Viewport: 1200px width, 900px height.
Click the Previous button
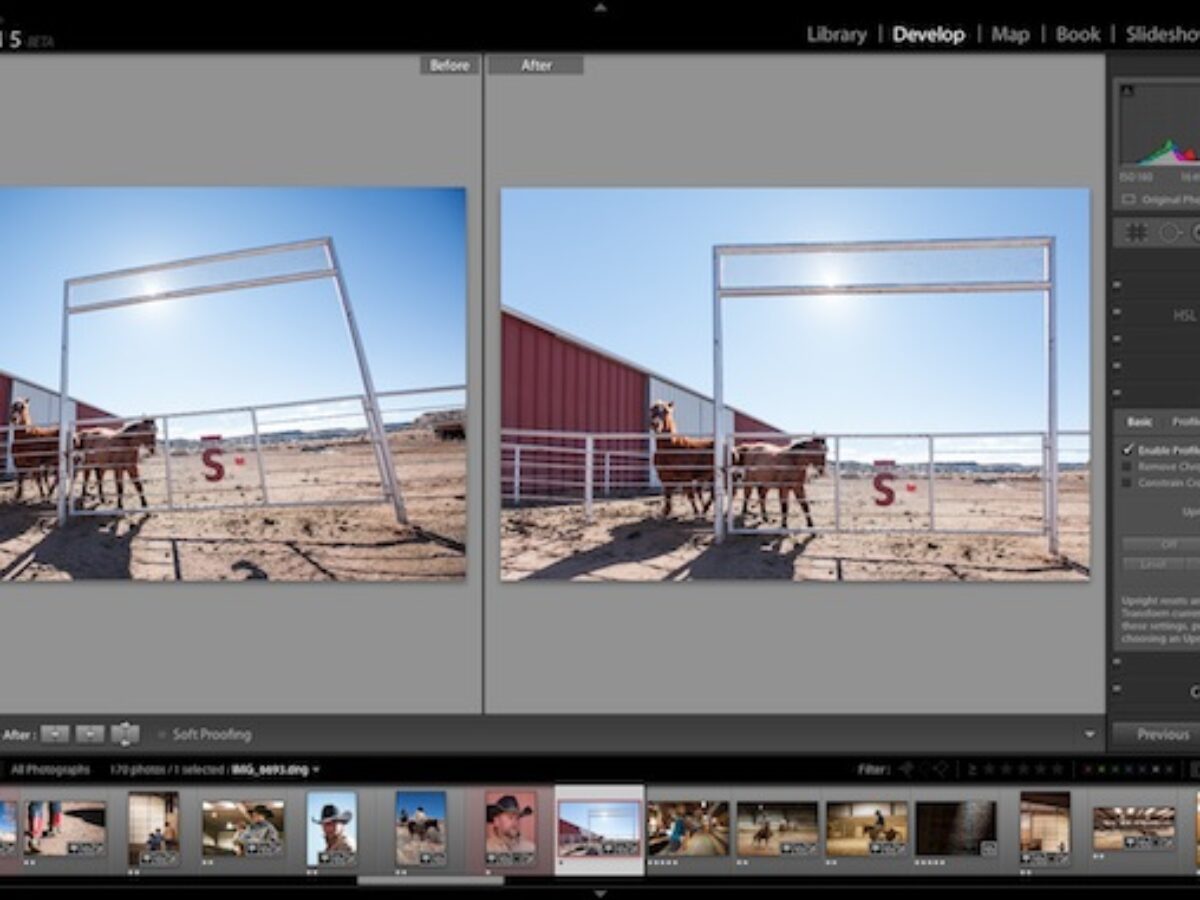(x=1165, y=733)
